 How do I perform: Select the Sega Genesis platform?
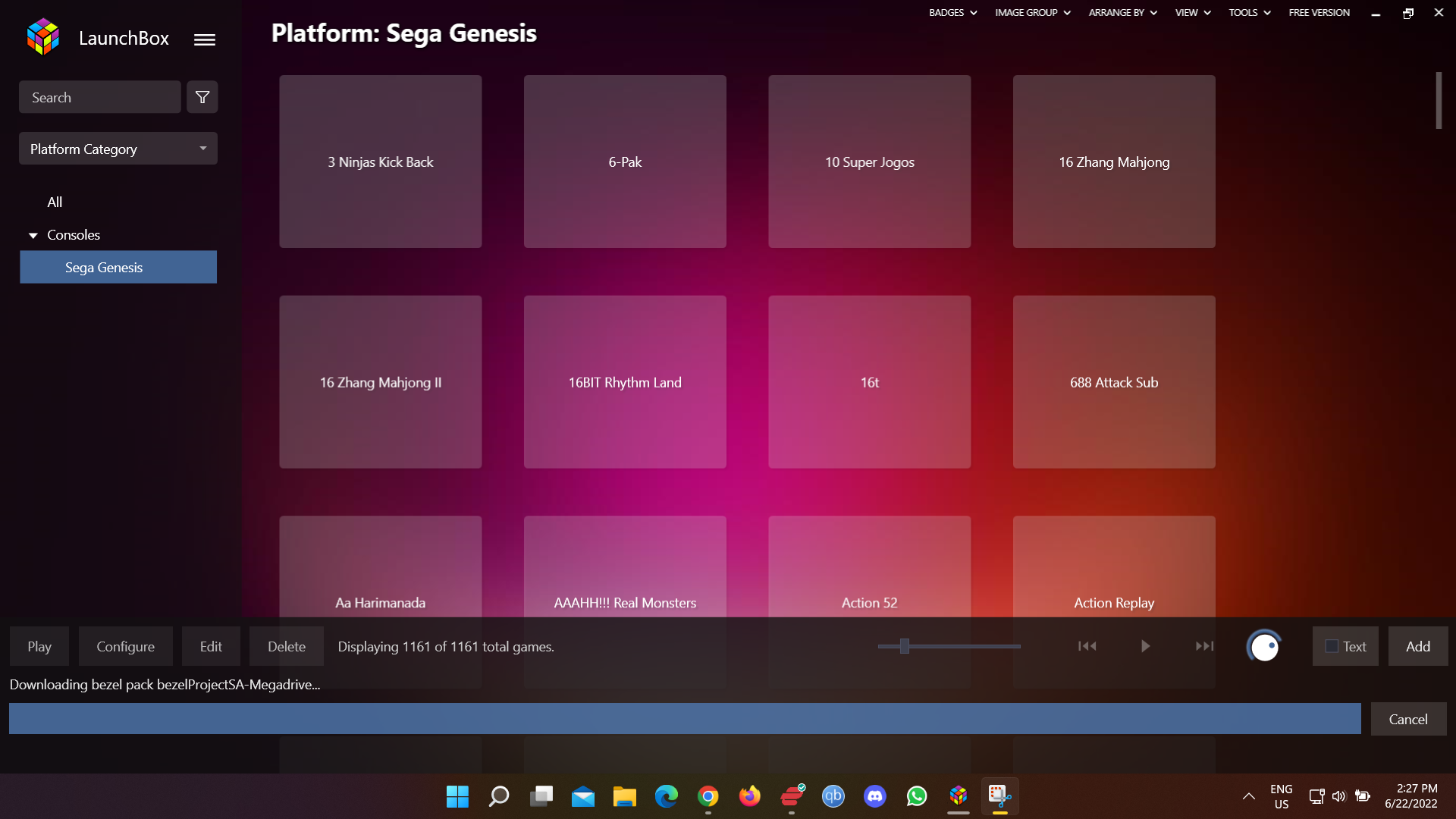click(x=117, y=267)
